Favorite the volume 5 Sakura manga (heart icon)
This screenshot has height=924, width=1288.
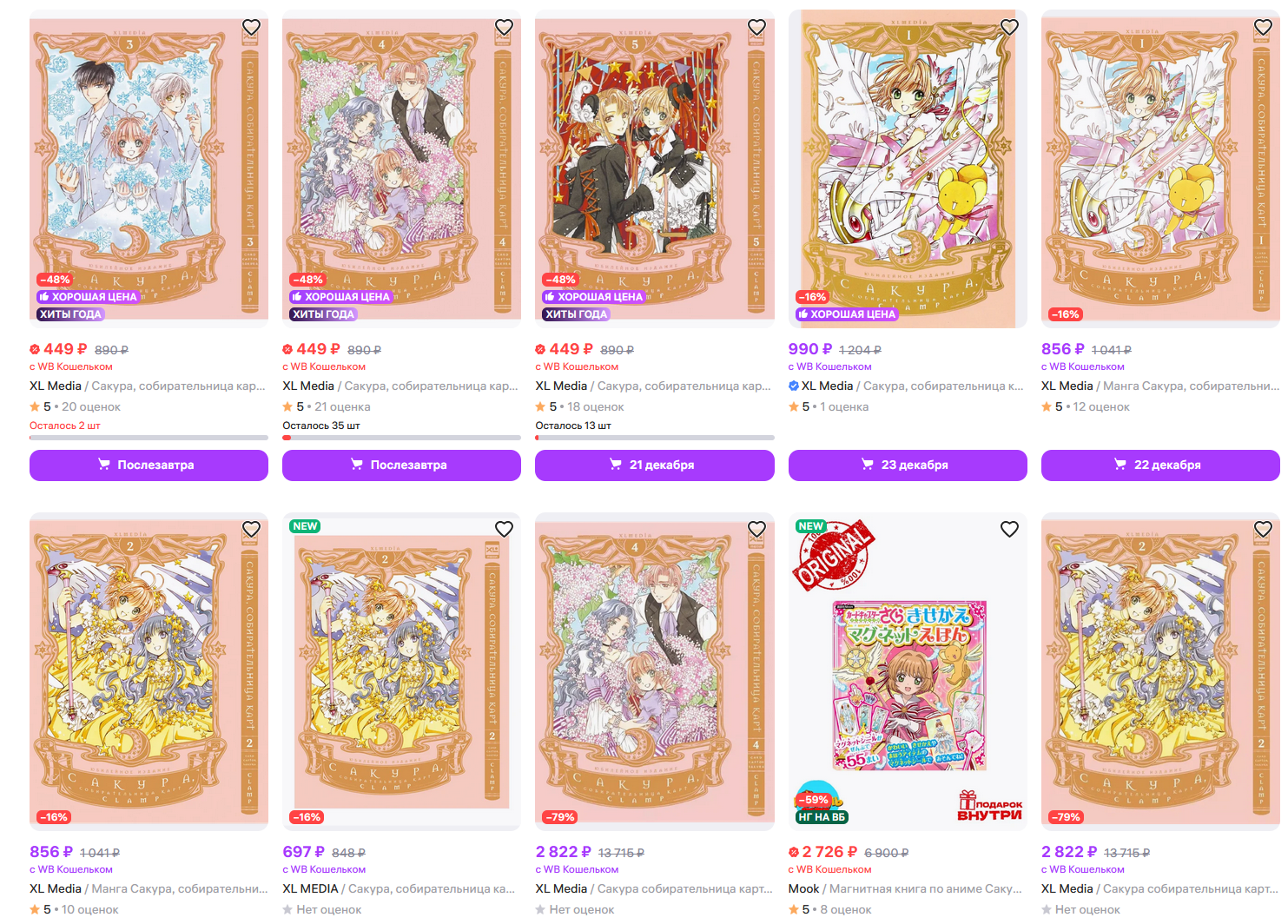click(756, 27)
